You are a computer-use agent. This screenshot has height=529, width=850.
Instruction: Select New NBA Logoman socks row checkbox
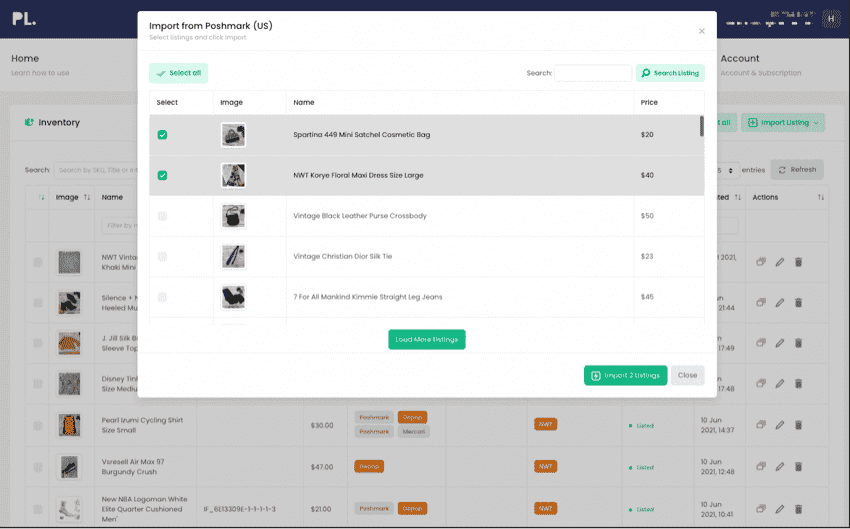(38, 509)
